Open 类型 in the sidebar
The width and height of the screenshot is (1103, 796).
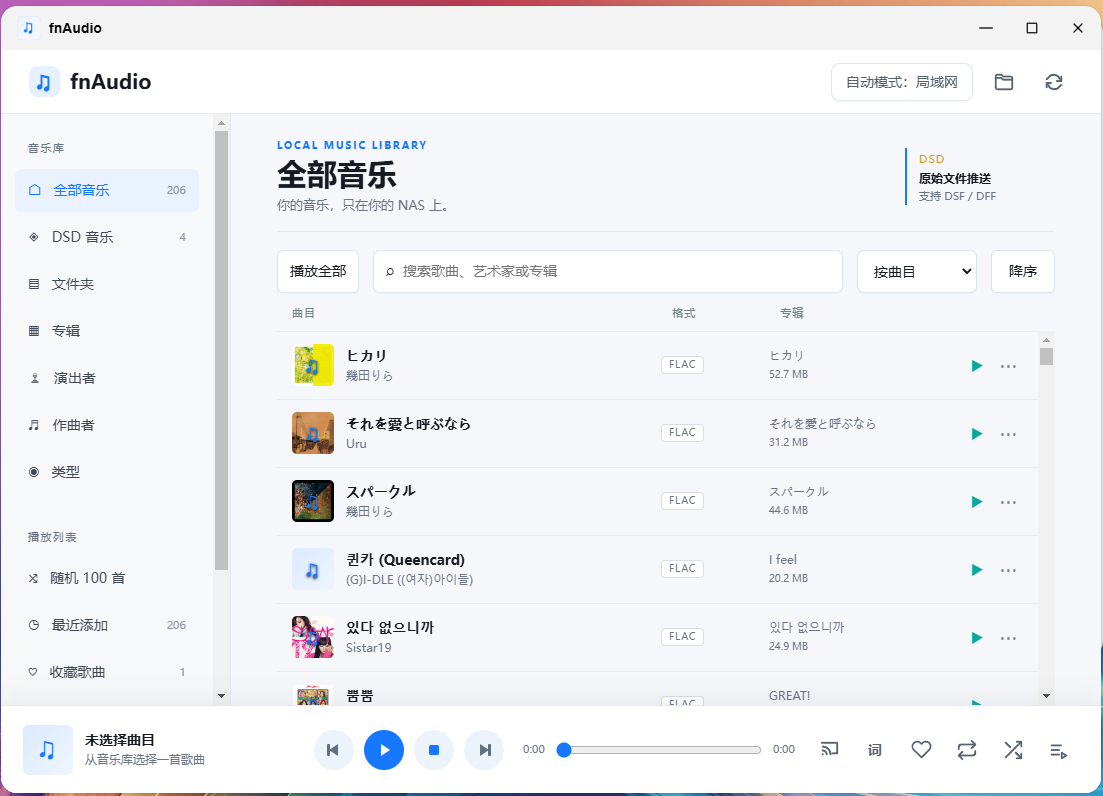[107, 472]
